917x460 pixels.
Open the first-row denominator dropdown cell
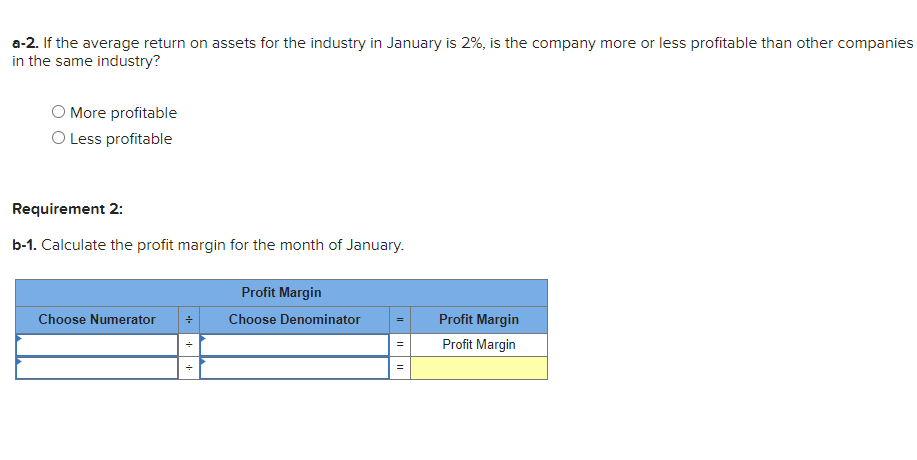click(294, 345)
